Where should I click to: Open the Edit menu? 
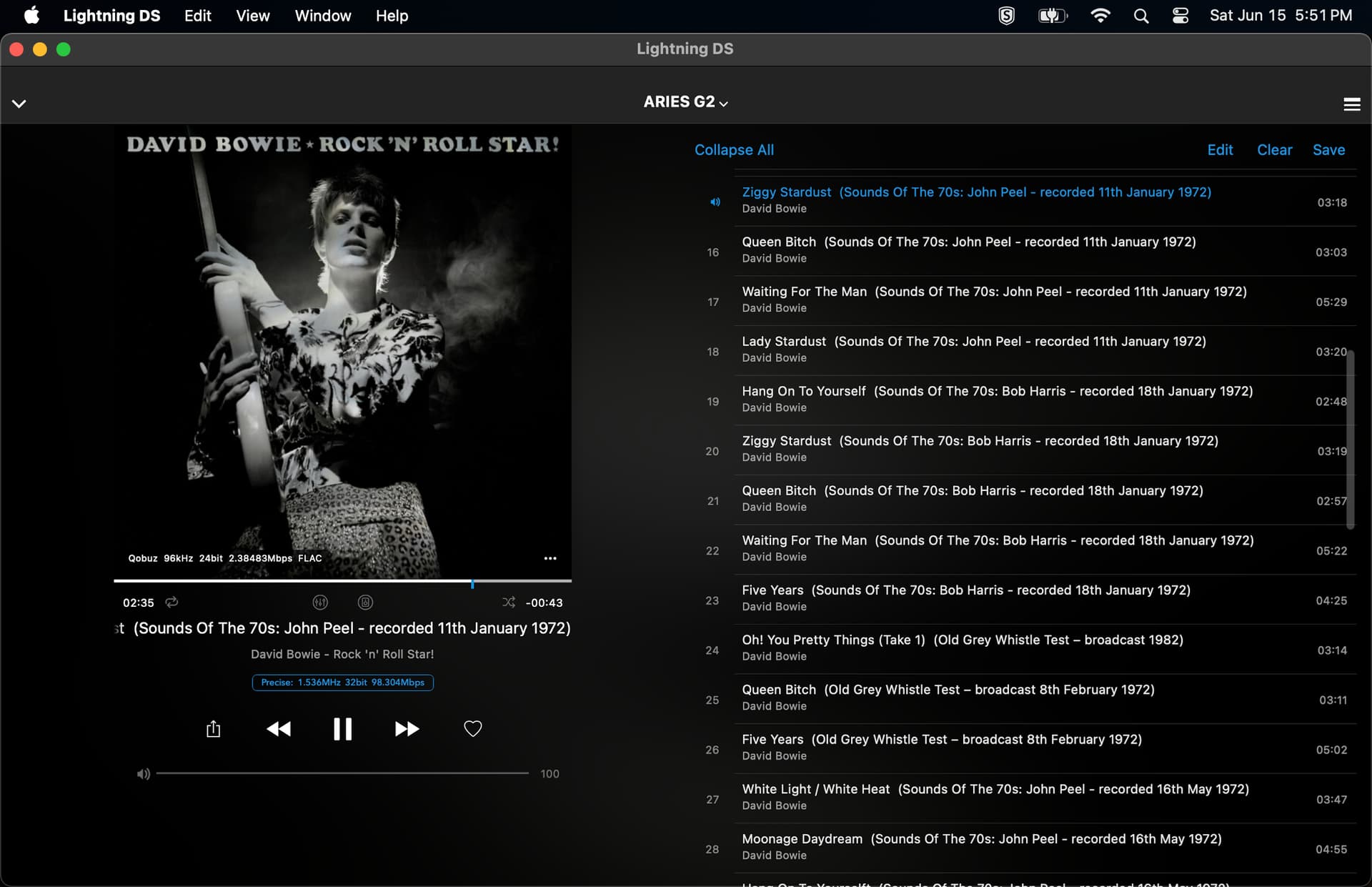[197, 16]
